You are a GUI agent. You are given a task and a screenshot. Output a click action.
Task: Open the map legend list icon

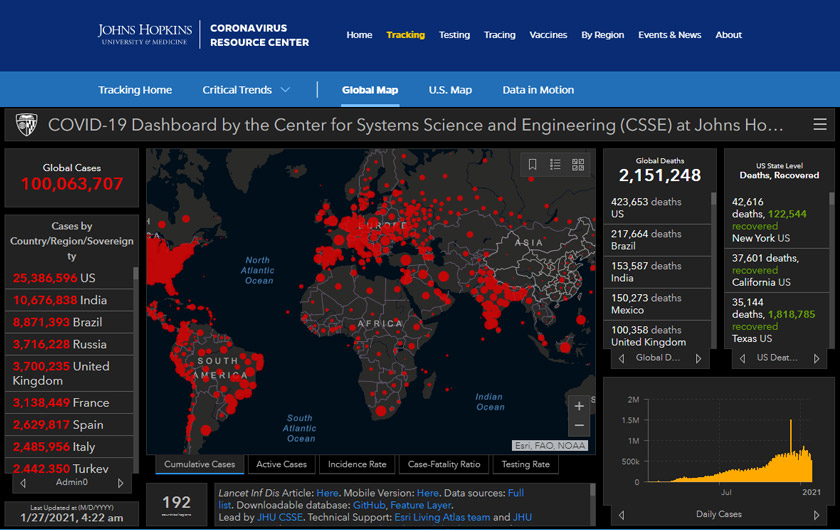click(x=555, y=165)
